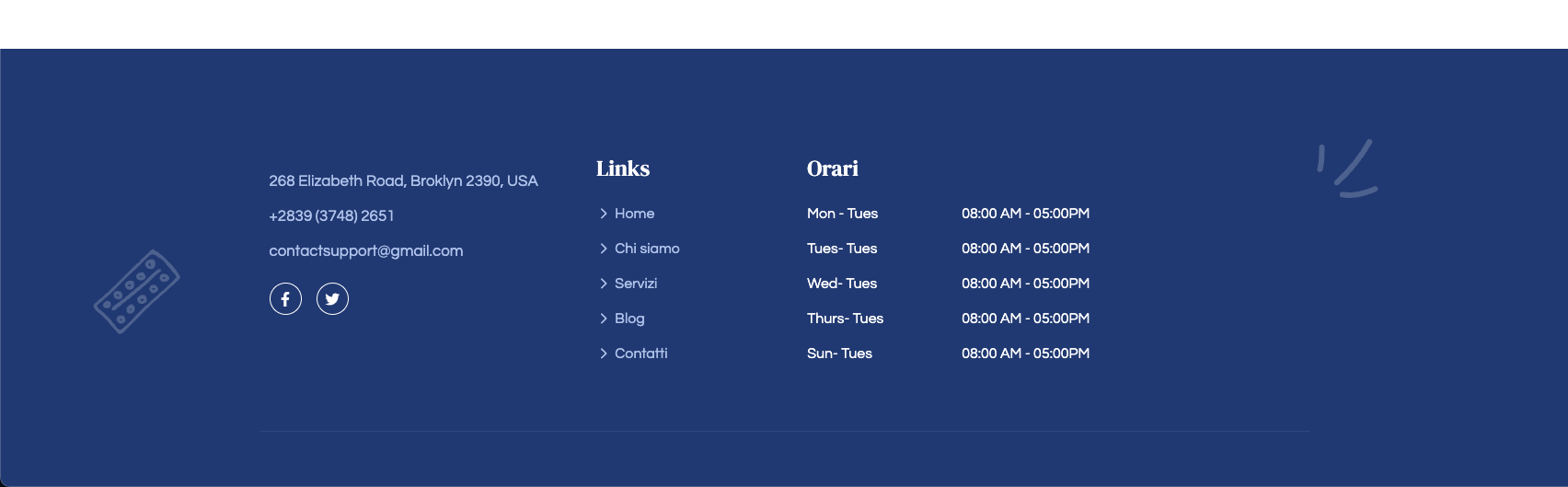Image resolution: width=1568 pixels, height=487 pixels.
Task: Click the contactsupport@gmail.com email address
Action: tap(365, 251)
